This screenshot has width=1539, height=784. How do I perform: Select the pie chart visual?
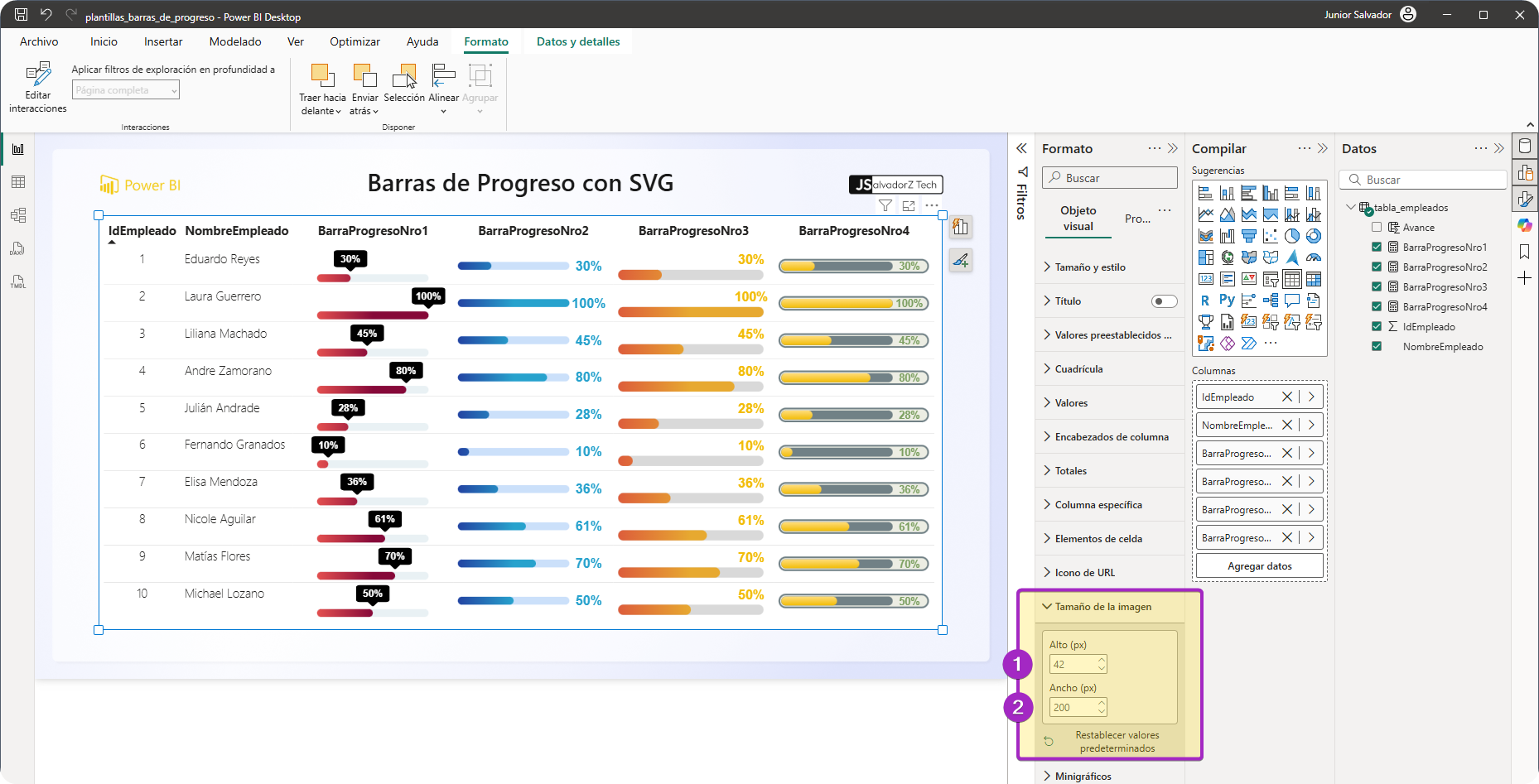(1292, 236)
